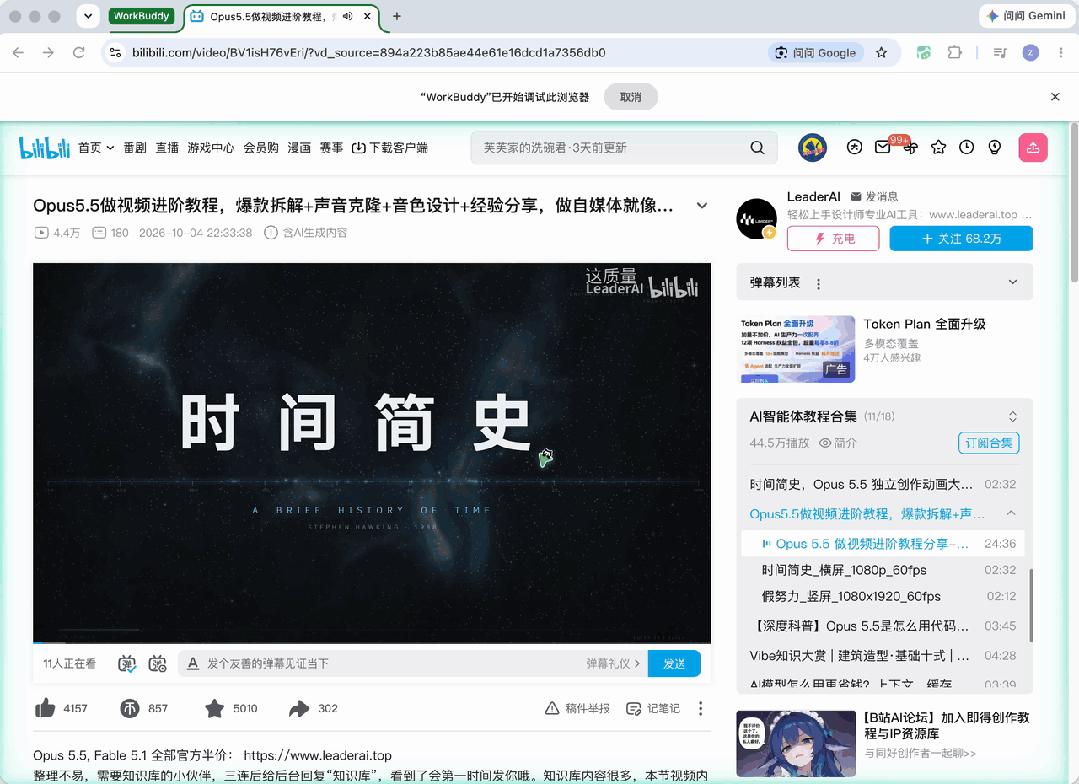Give coins to the video (857)

coord(129,708)
